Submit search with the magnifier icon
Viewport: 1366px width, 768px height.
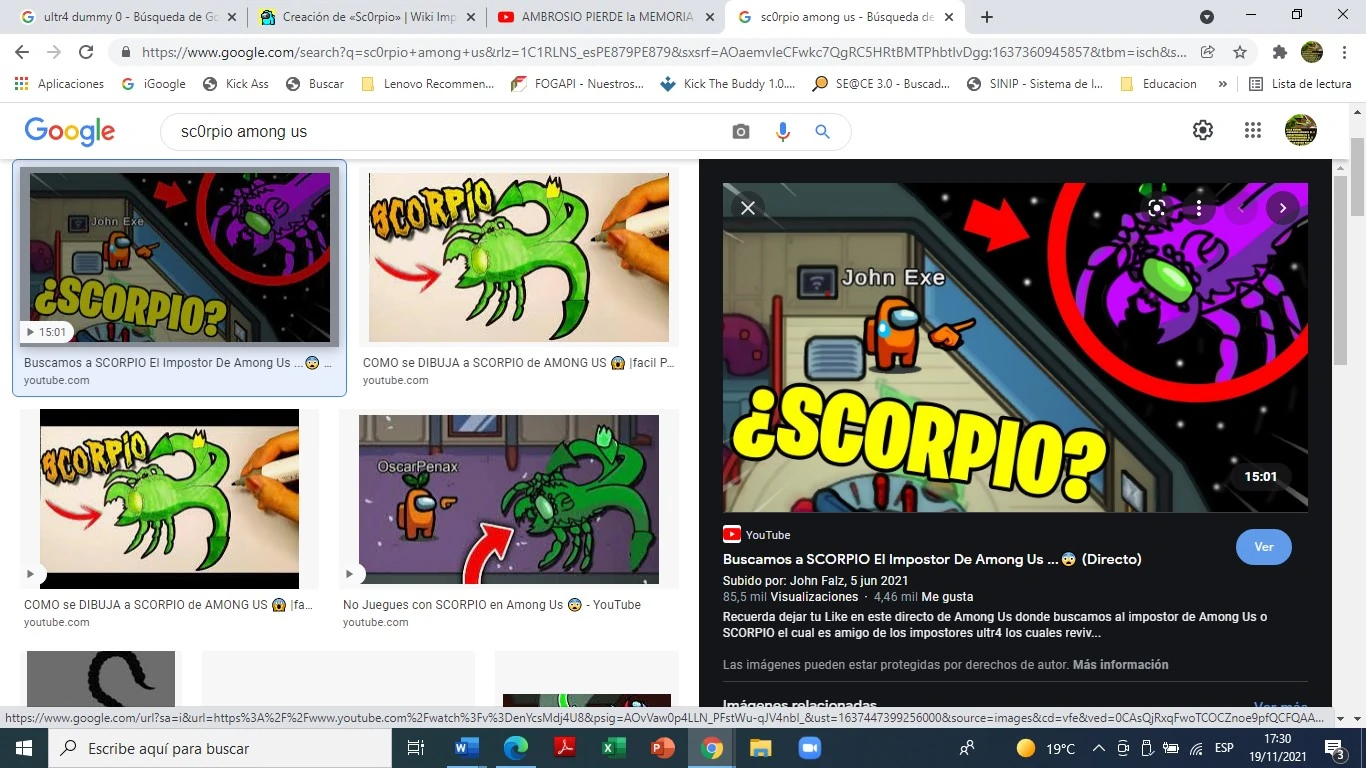click(x=822, y=132)
